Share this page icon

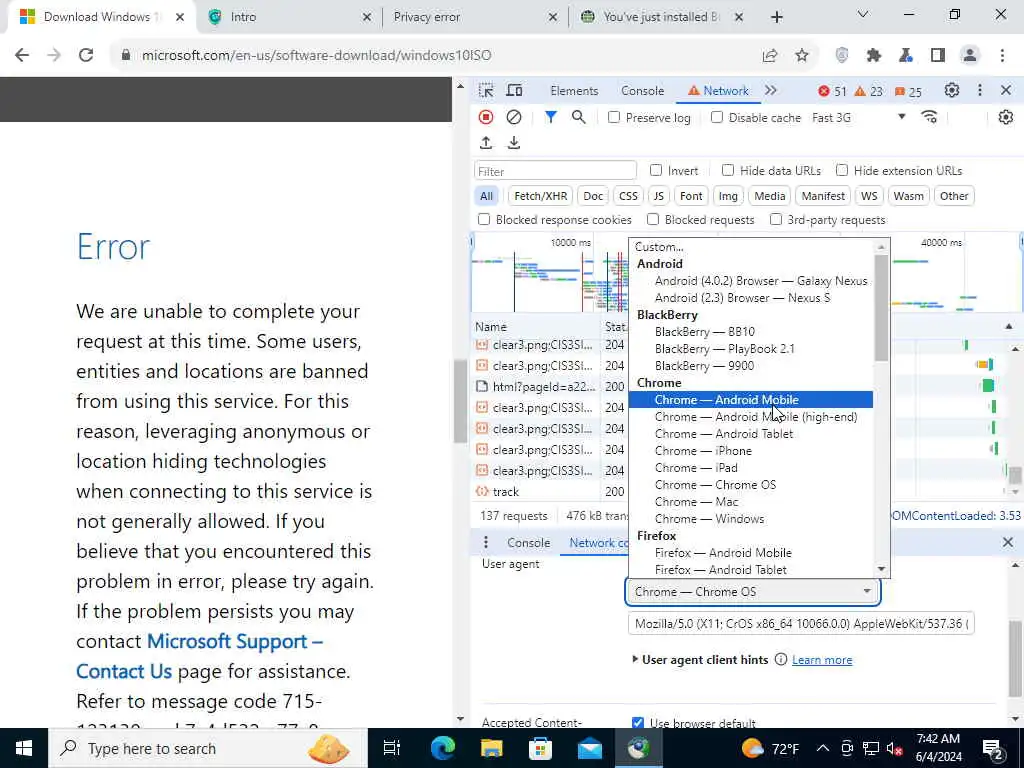(x=770, y=56)
